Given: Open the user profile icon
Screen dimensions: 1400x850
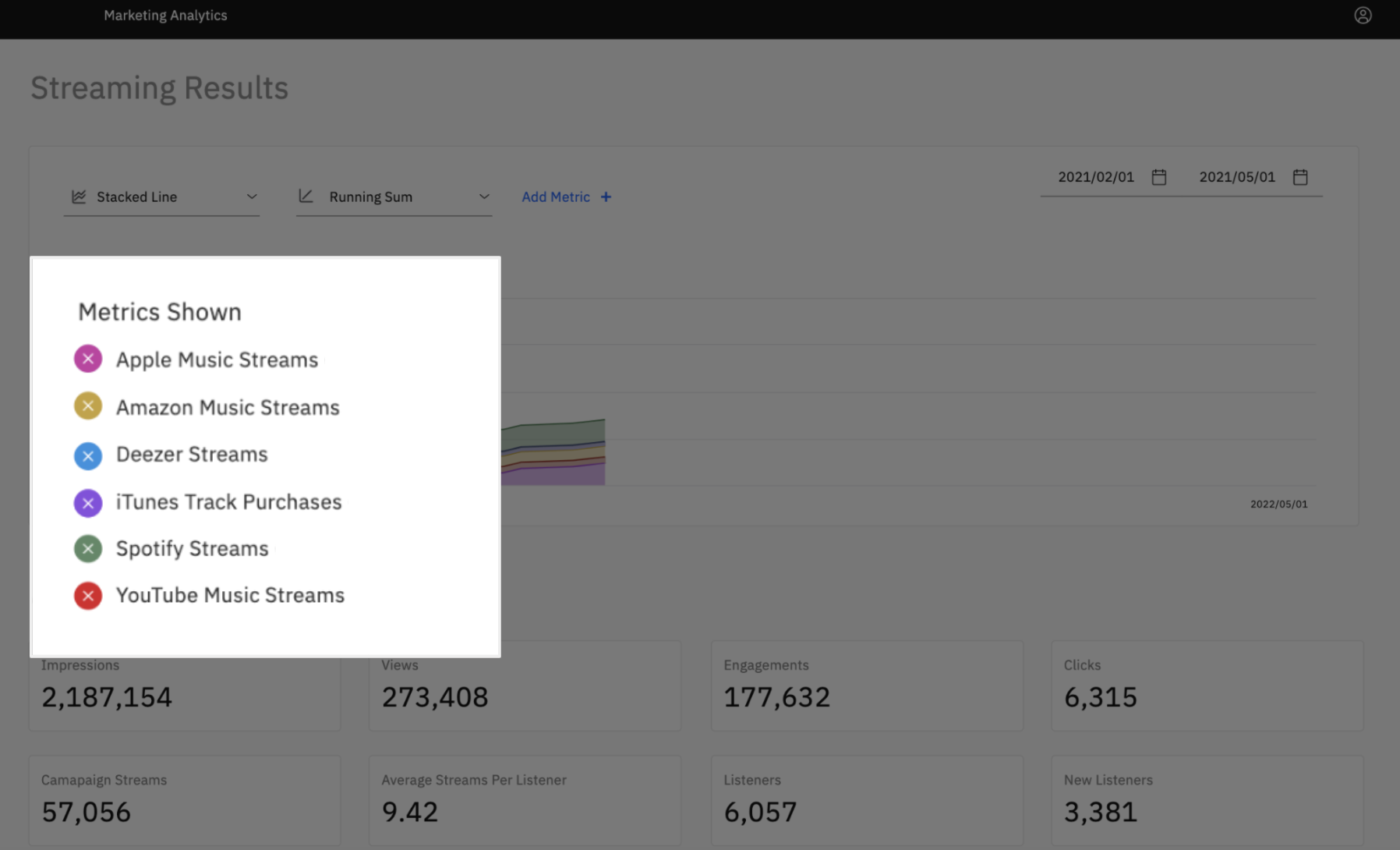Looking at the screenshot, I should (1363, 16).
